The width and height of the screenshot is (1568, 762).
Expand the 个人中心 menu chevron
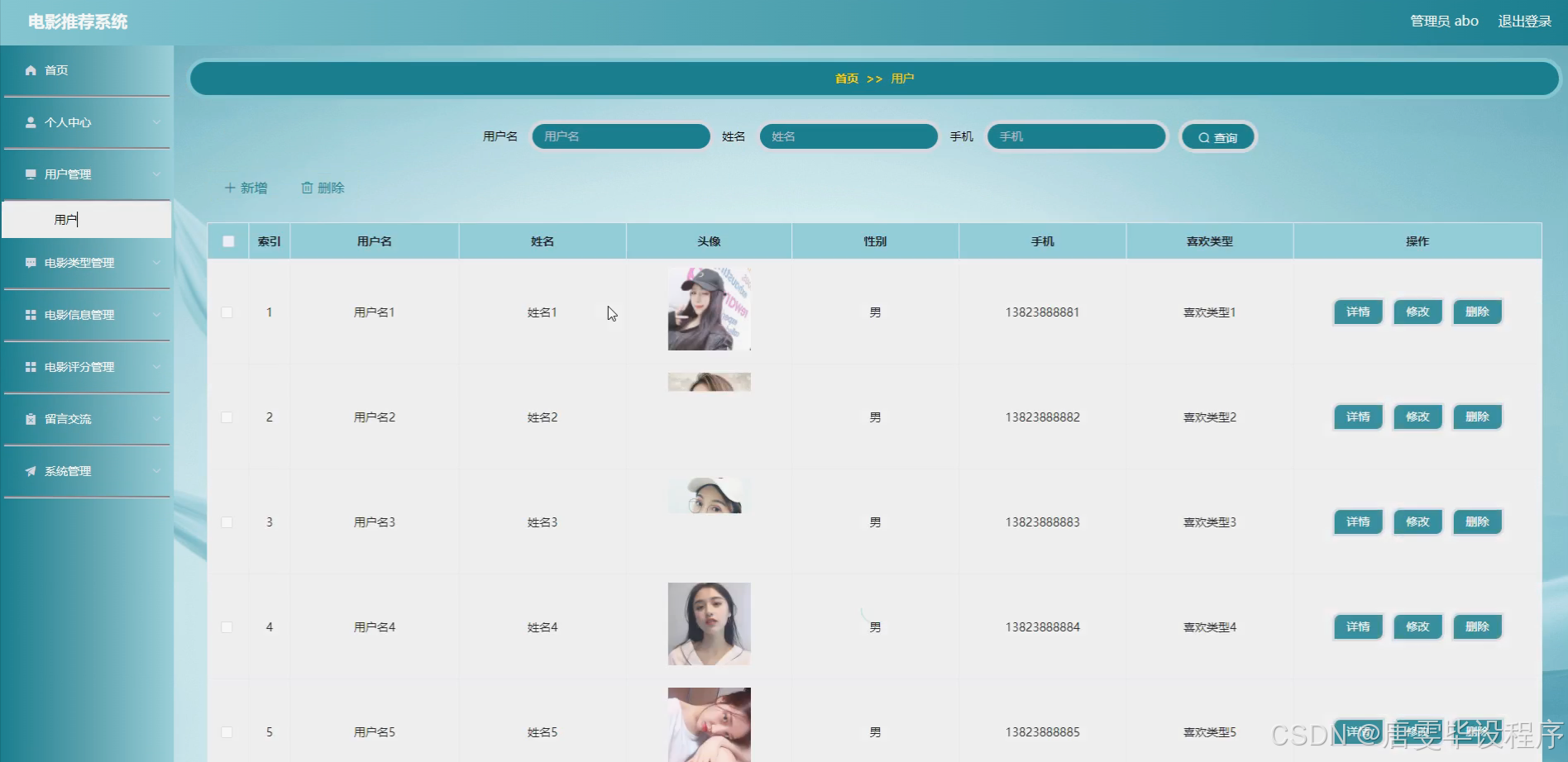(x=156, y=122)
